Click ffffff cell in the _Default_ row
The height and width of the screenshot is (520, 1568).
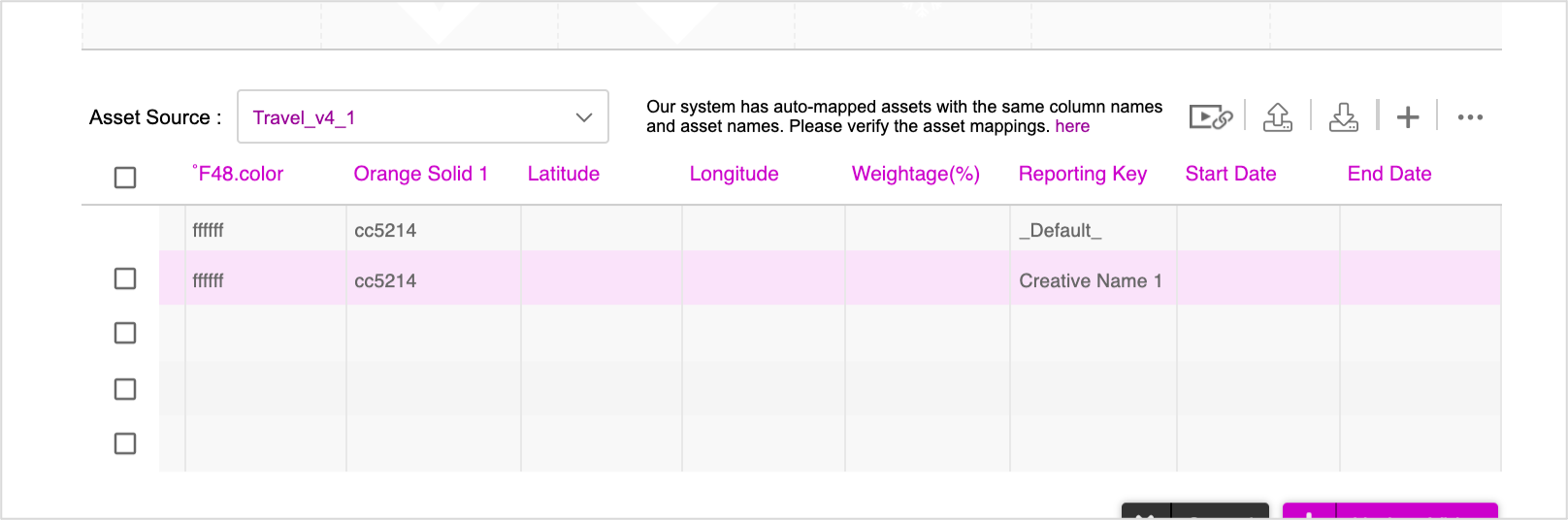pyautogui.click(x=266, y=230)
